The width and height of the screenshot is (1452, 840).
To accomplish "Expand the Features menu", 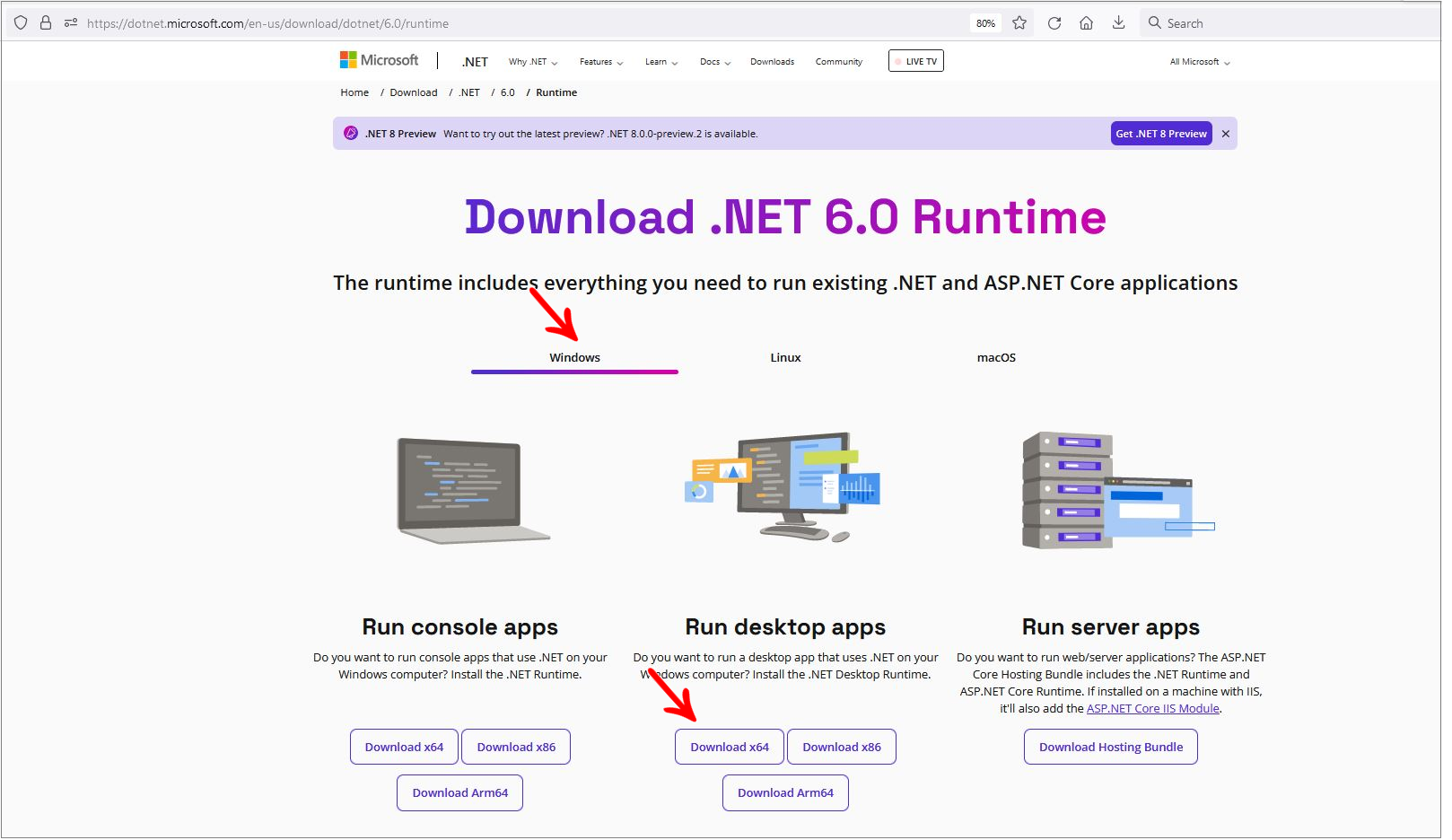I will click(601, 62).
